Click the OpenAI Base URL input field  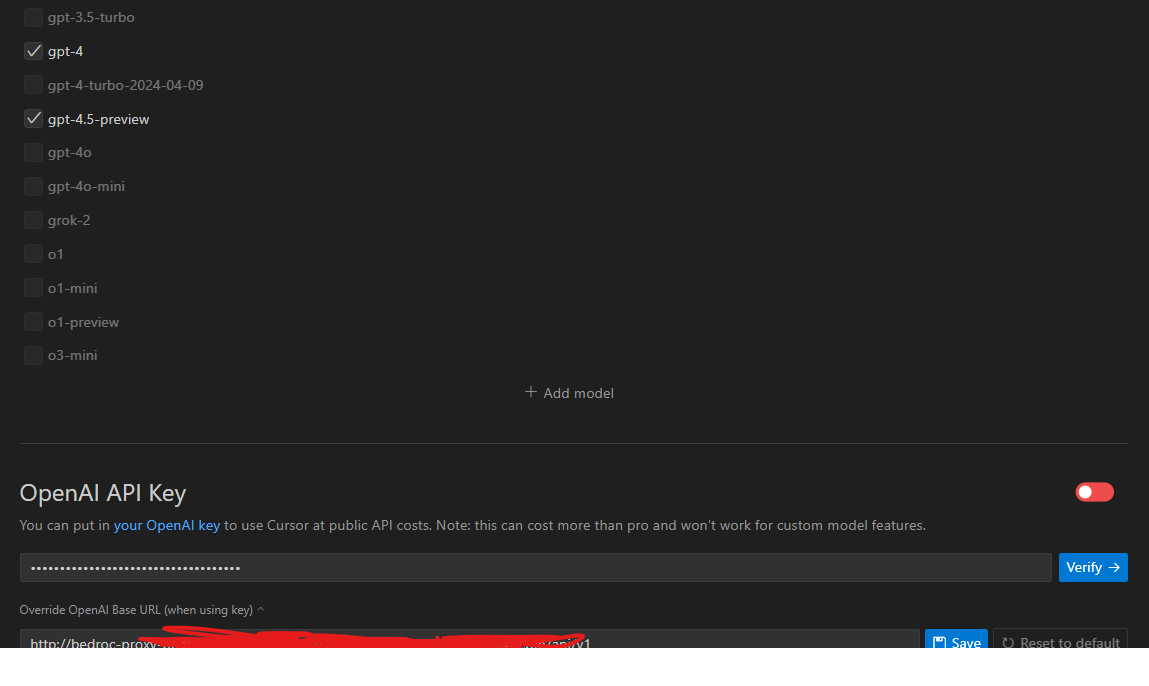click(469, 638)
